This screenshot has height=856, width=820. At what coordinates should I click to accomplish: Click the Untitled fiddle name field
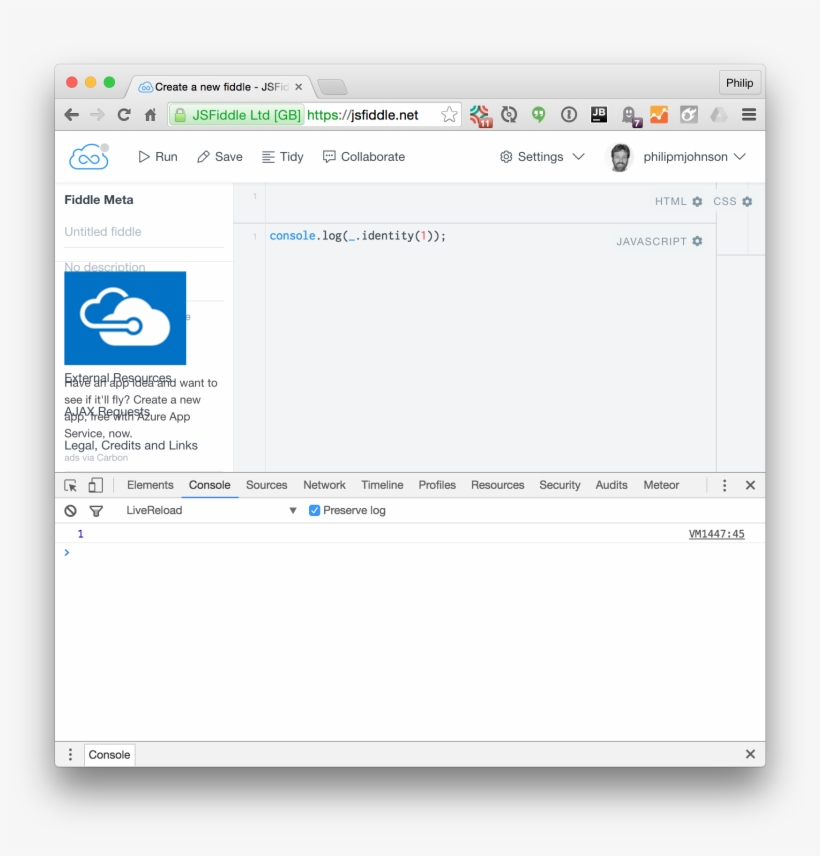(103, 231)
